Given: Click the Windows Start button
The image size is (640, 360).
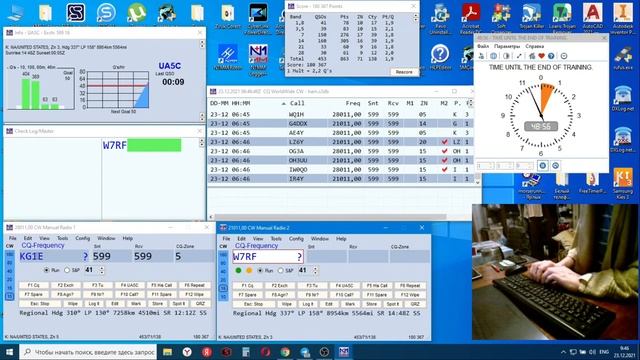Looking at the screenshot, I should point(9,352).
